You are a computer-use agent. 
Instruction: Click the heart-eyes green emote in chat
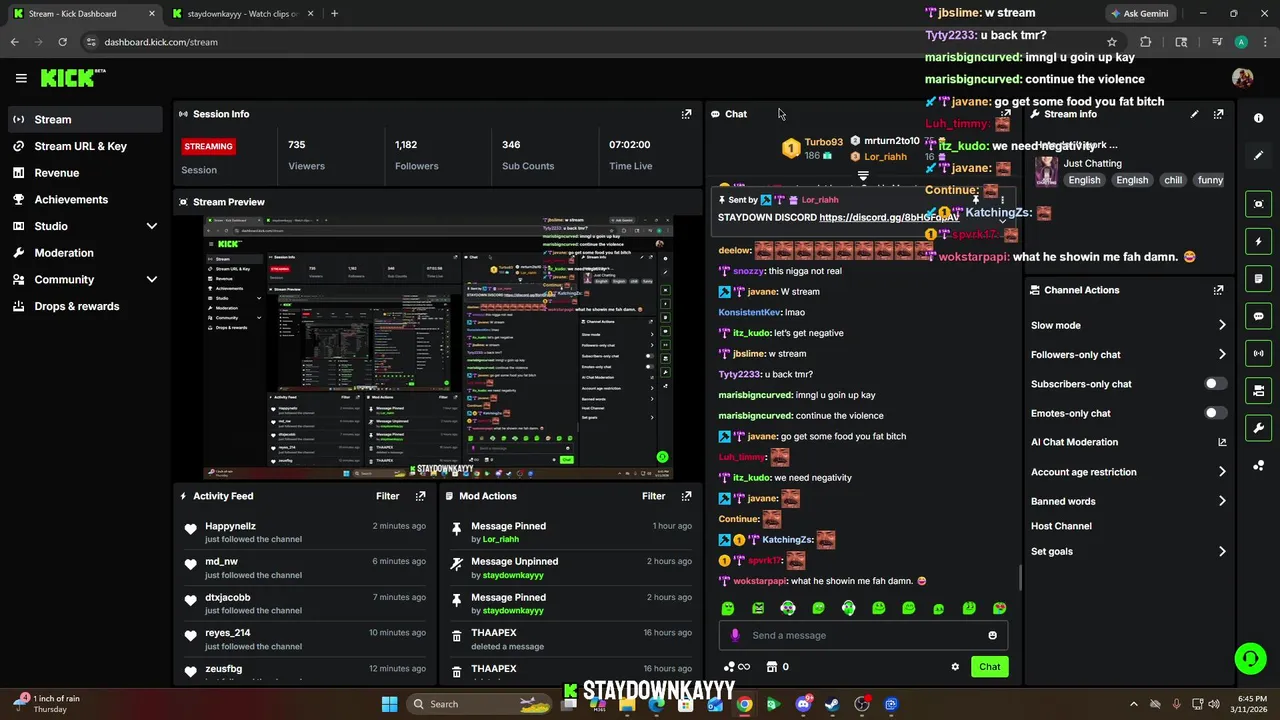999,608
